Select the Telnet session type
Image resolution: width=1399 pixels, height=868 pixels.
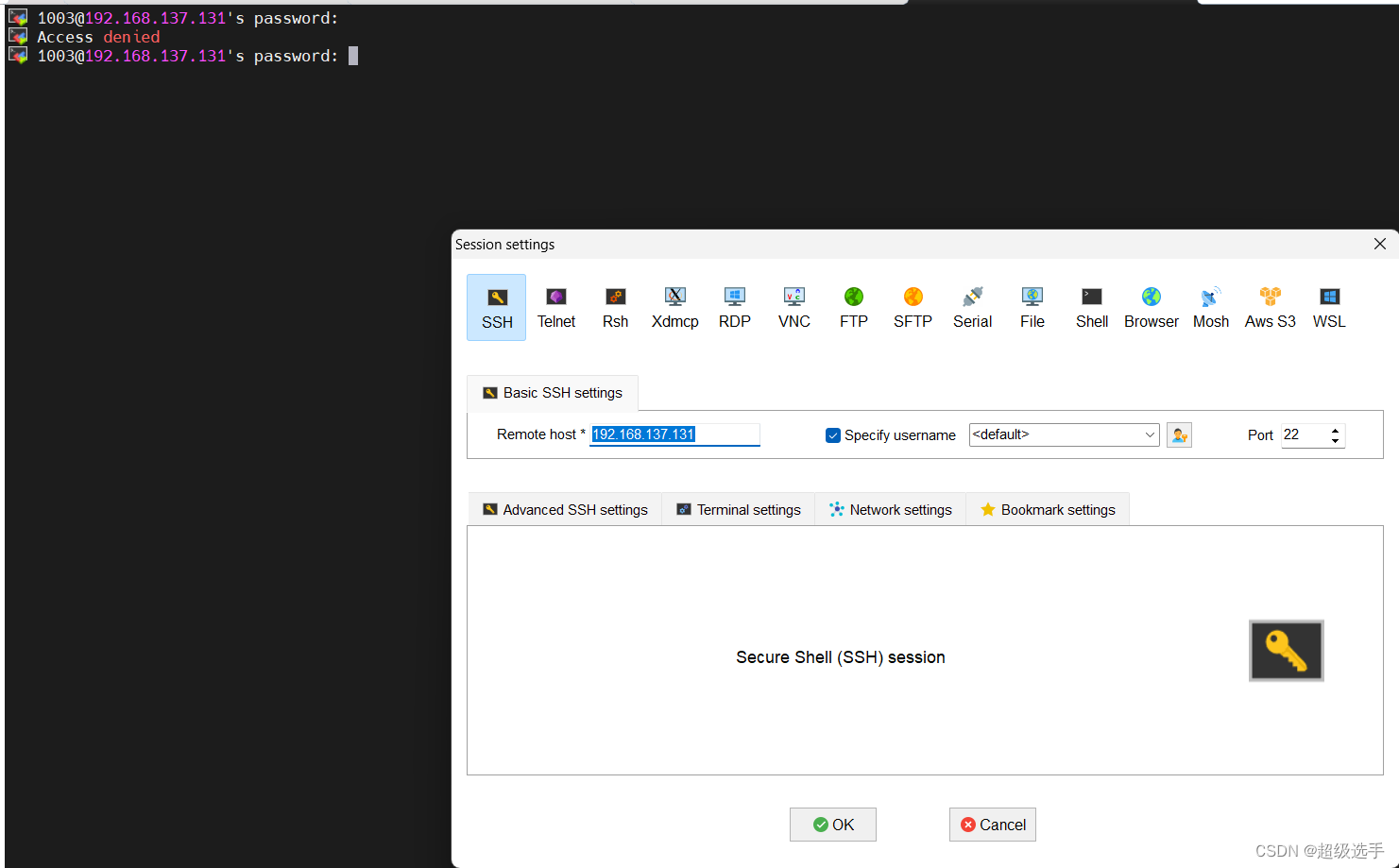click(555, 307)
